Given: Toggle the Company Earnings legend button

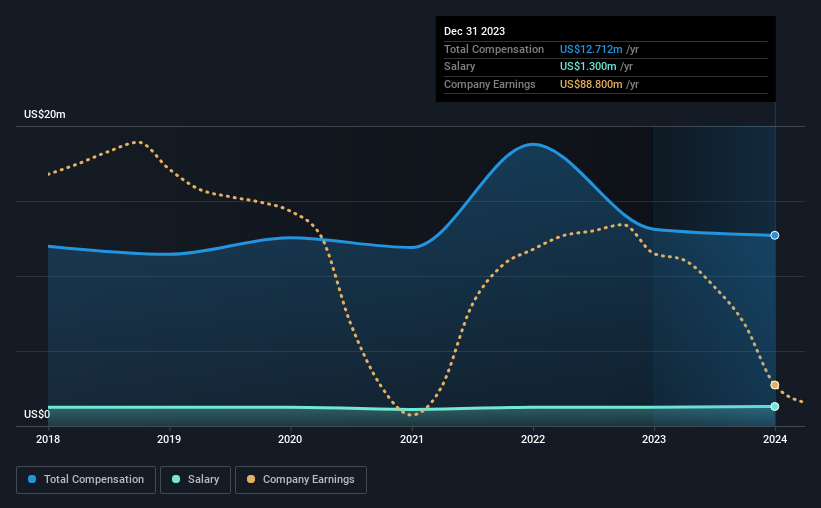Looking at the screenshot, I should click(301, 480).
